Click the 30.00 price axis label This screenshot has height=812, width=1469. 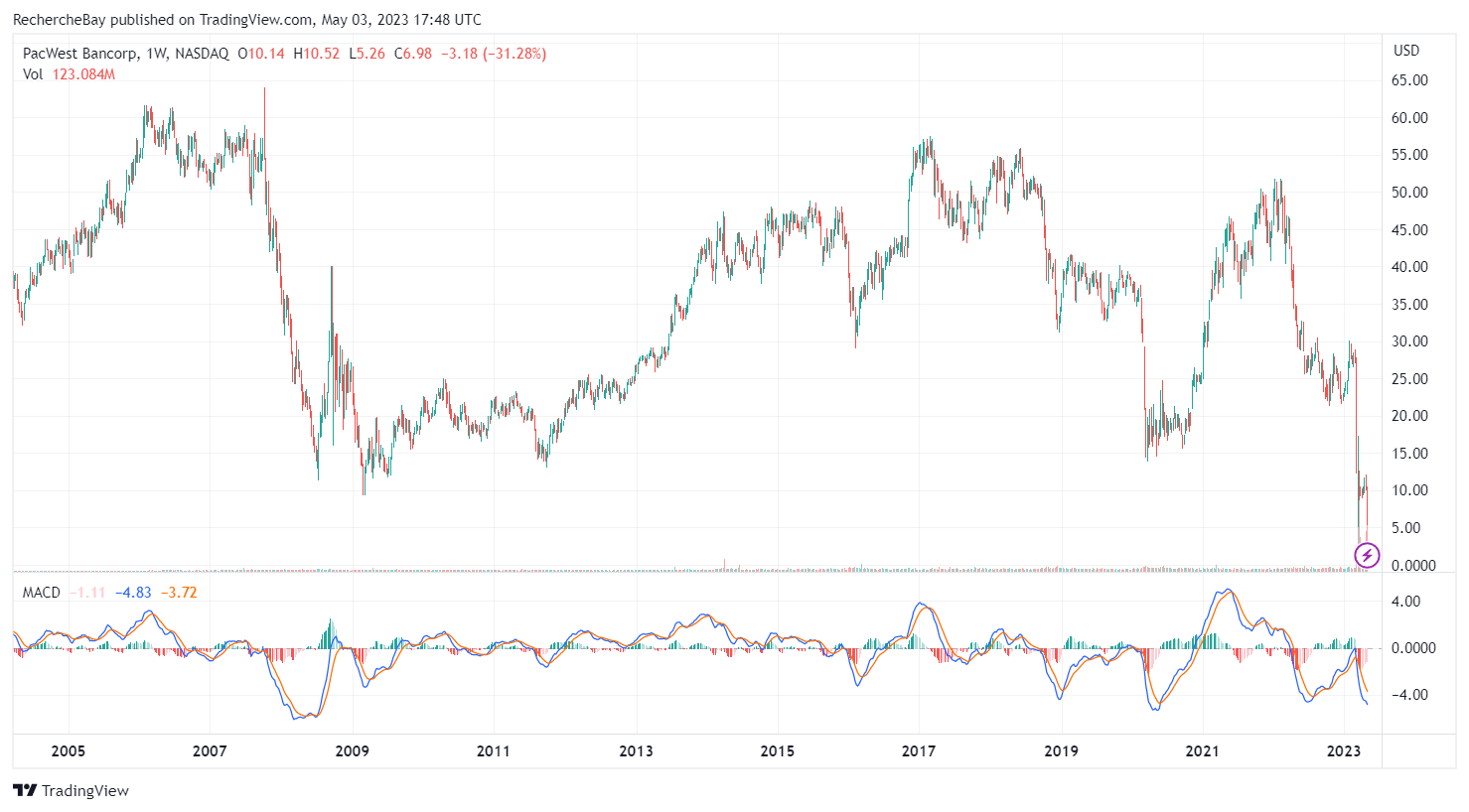(1409, 341)
